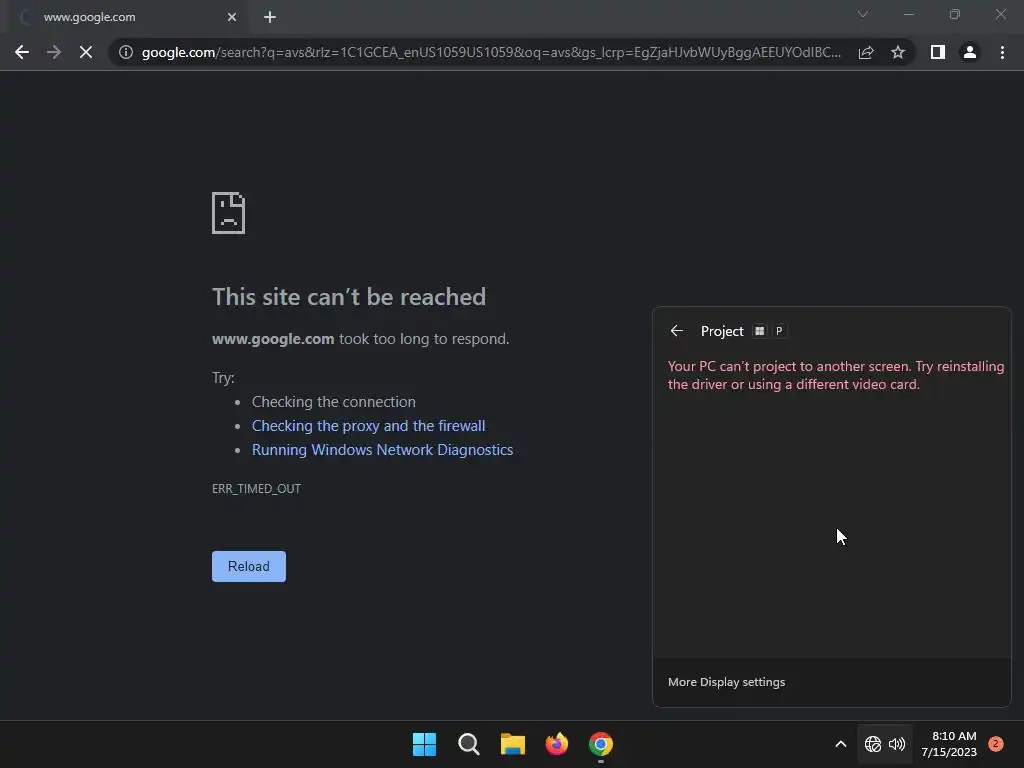Open Checking the proxy and the firewall

(x=368, y=426)
